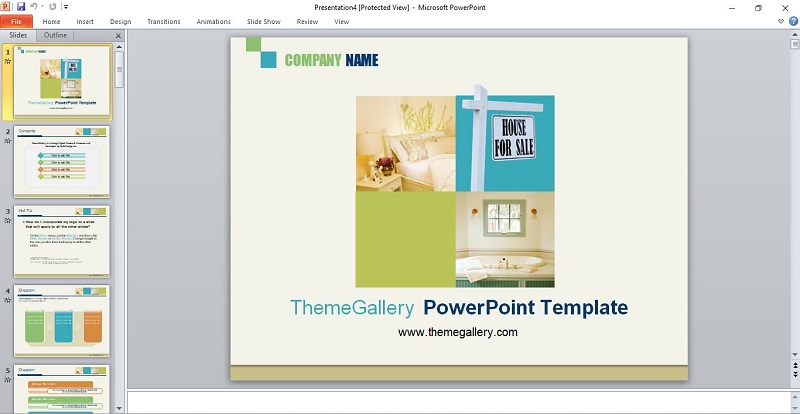Select slide 1 thumbnail
Viewport: 800px width, 414px height.
click(62, 81)
